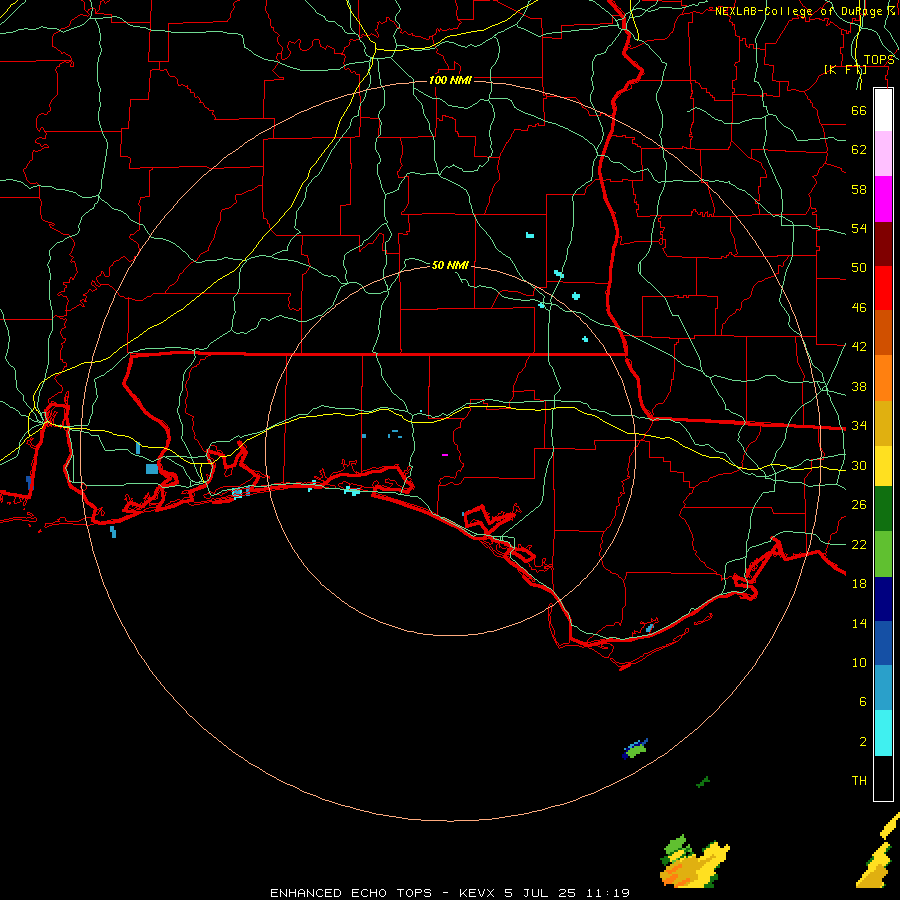This screenshot has width=900, height=900.
Task: Click the legend value '50'
Action: coord(859,267)
